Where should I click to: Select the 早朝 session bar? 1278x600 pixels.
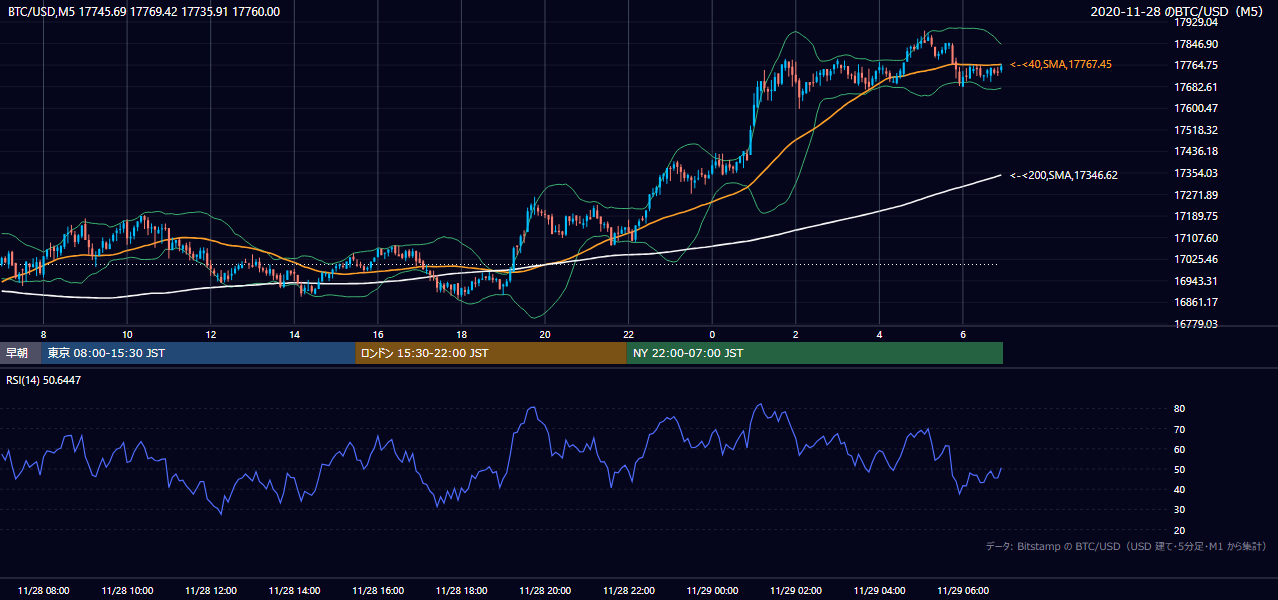pos(21,353)
